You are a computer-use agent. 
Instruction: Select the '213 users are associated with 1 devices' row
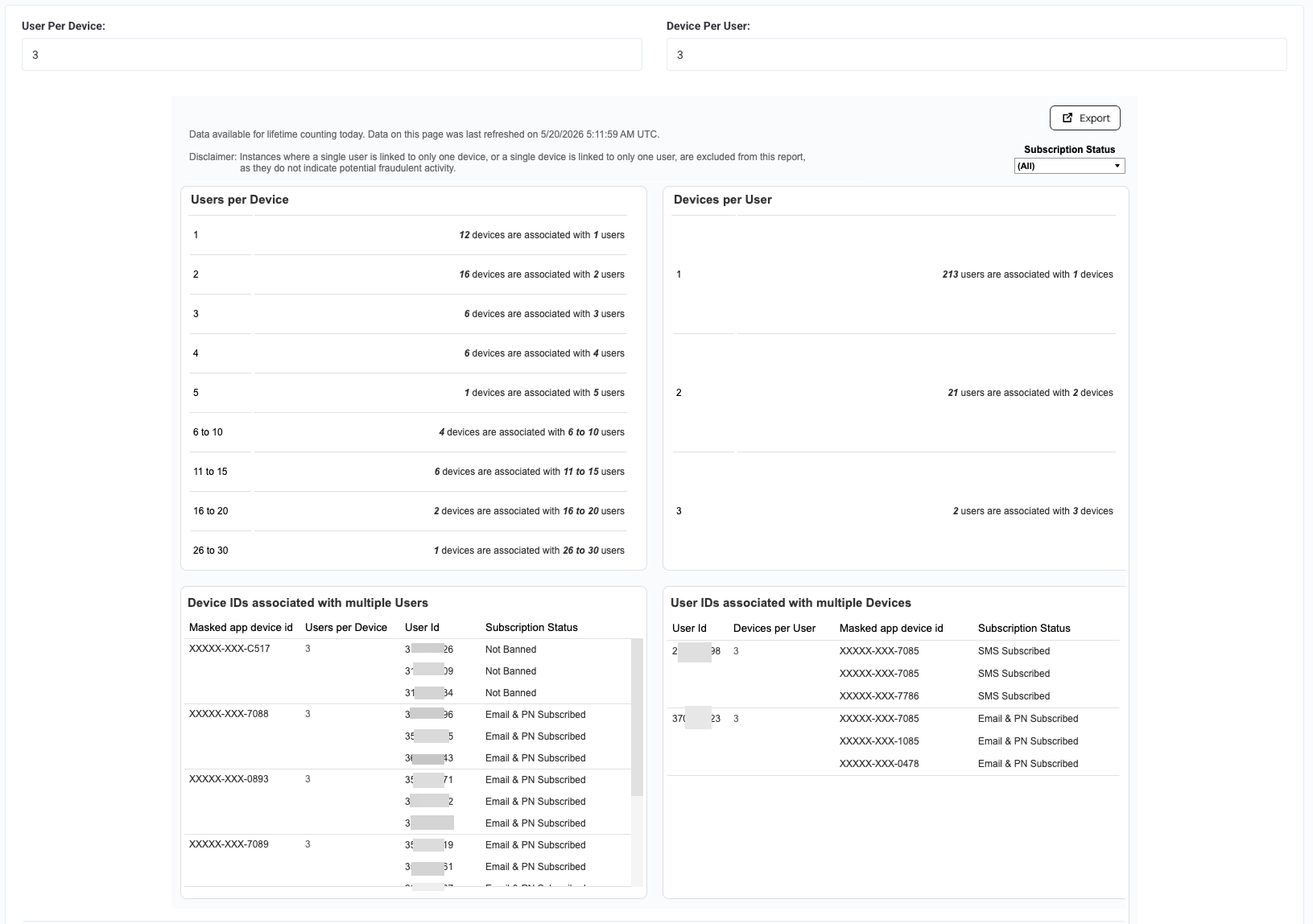(x=894, y=274)
